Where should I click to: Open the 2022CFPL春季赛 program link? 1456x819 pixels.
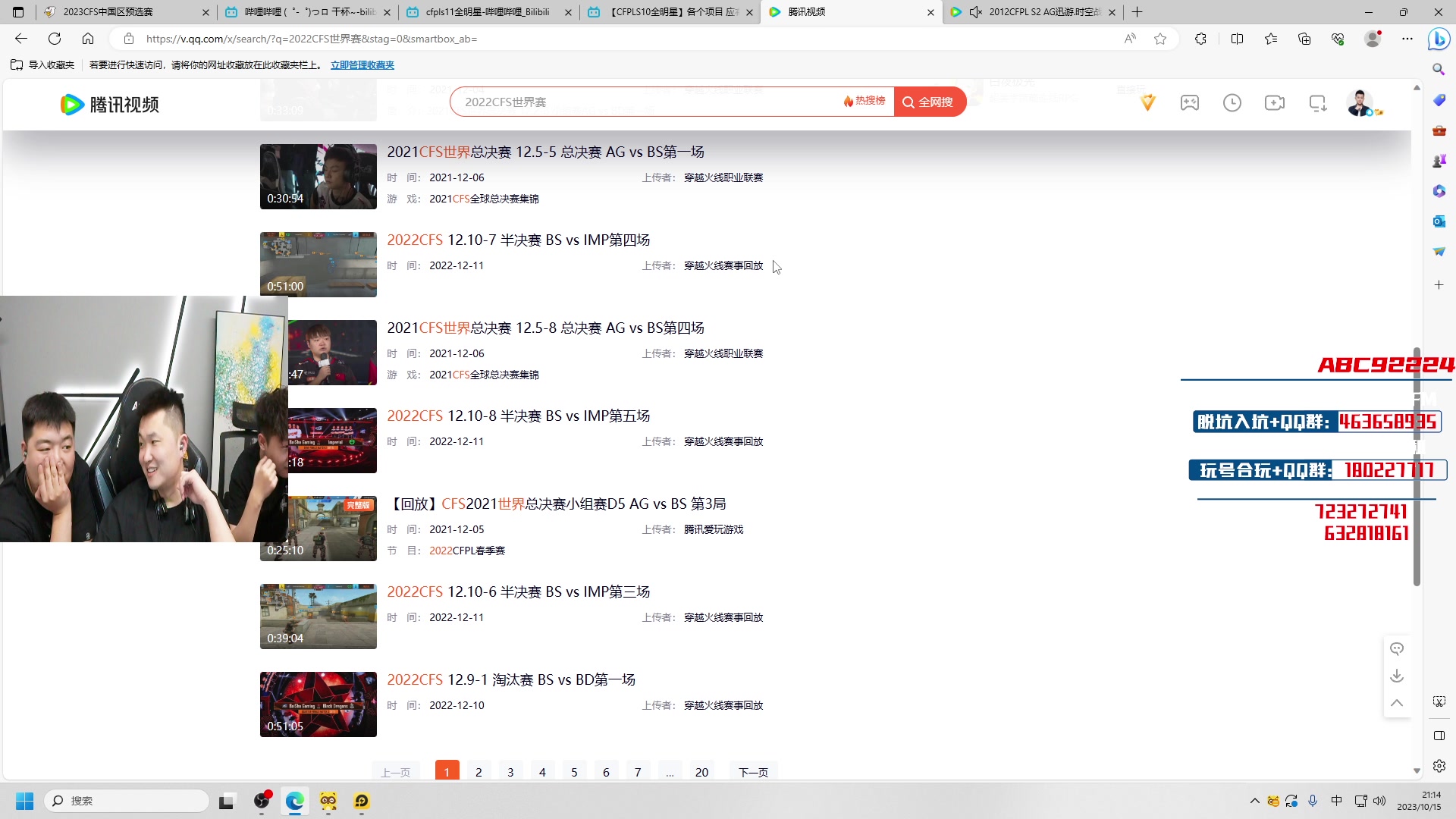click(467, 551)
